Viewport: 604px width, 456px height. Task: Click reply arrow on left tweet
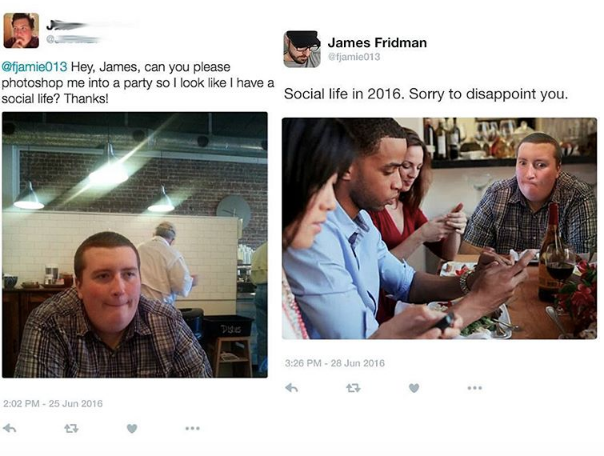point(10,428)
